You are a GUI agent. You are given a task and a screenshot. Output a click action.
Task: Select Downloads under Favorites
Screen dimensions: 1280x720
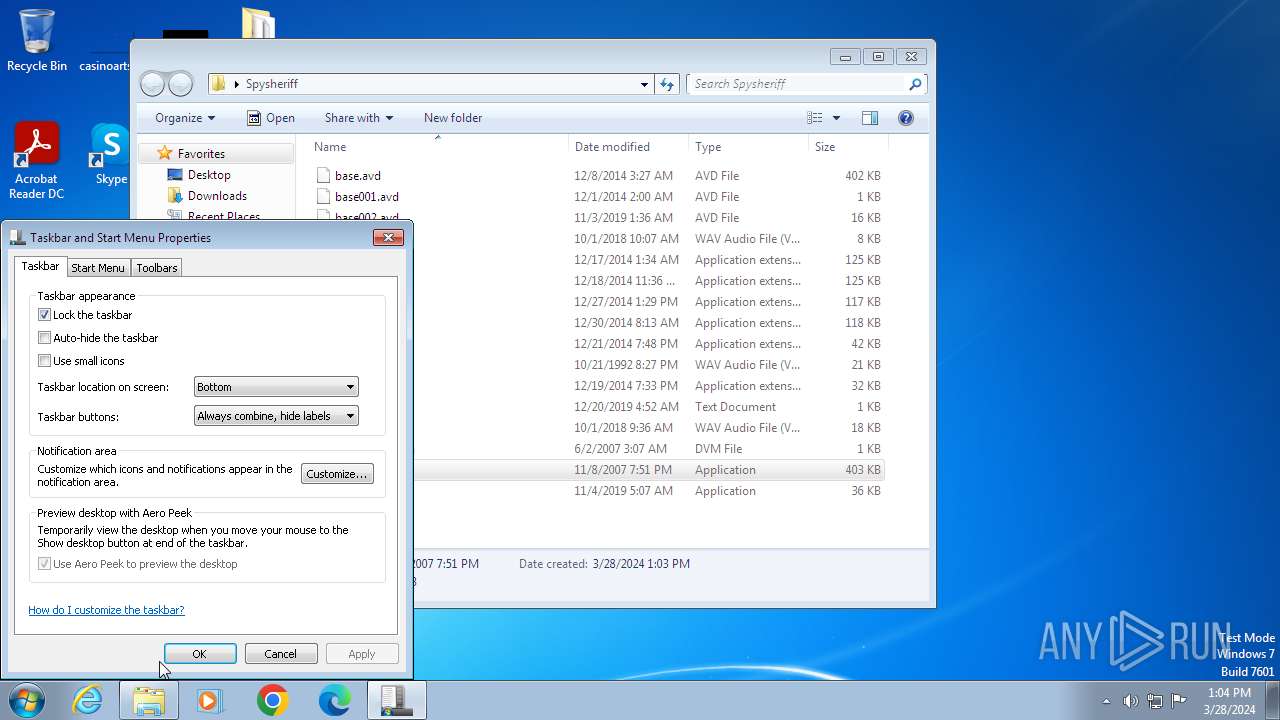(x=217, y=196)
